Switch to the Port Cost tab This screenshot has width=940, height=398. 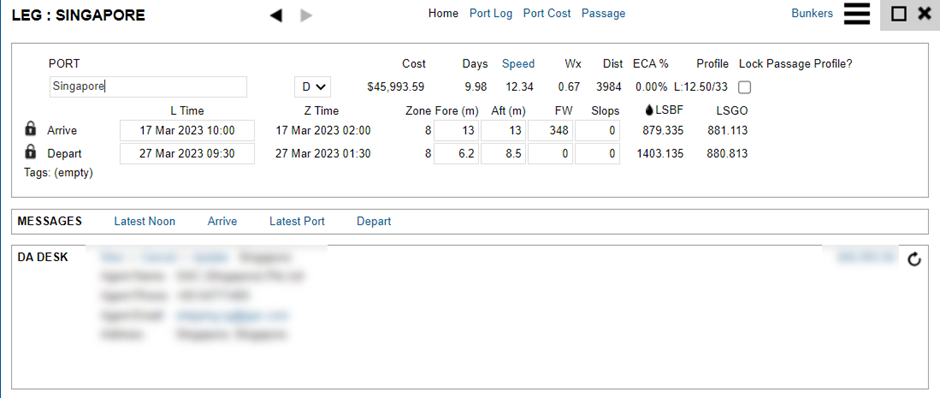pos(547,13)
